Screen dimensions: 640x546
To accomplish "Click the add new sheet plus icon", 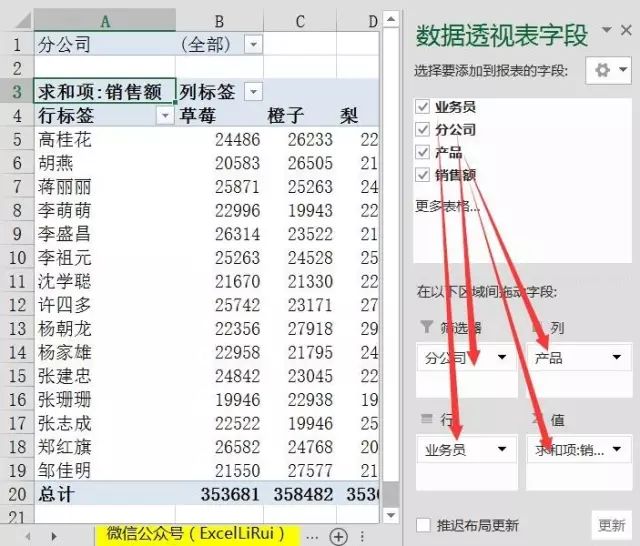I will click(338, 536).
